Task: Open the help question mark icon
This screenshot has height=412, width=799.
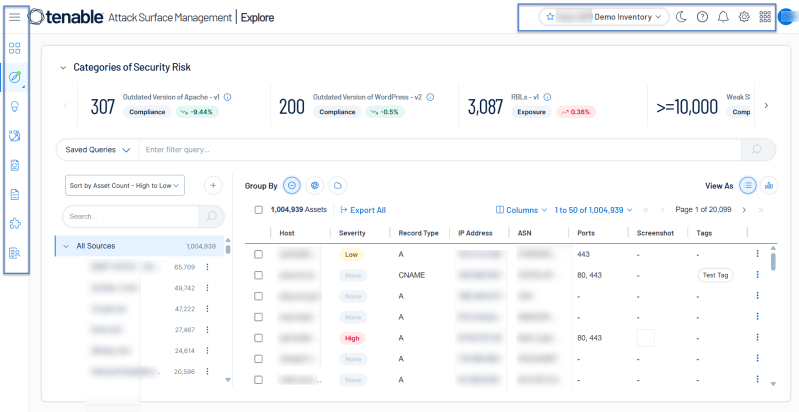Action: [x=702, y=17]
